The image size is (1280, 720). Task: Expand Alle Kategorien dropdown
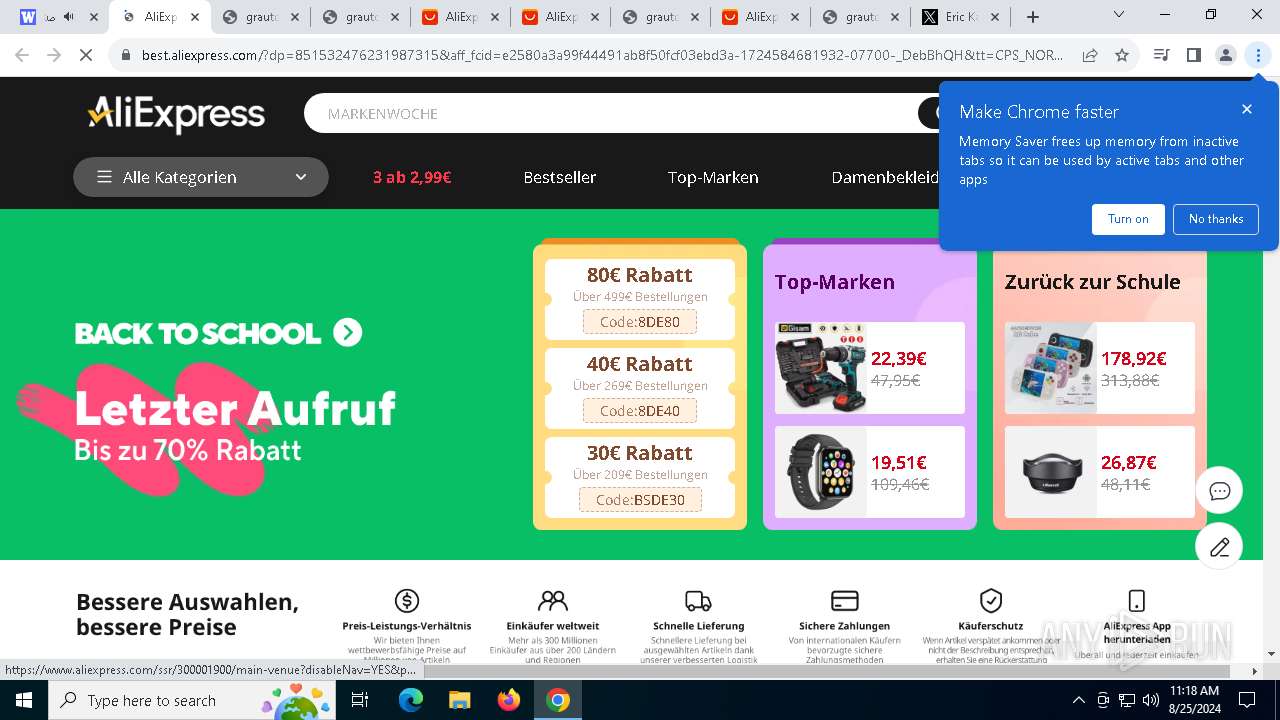click(x=201, y=177)
